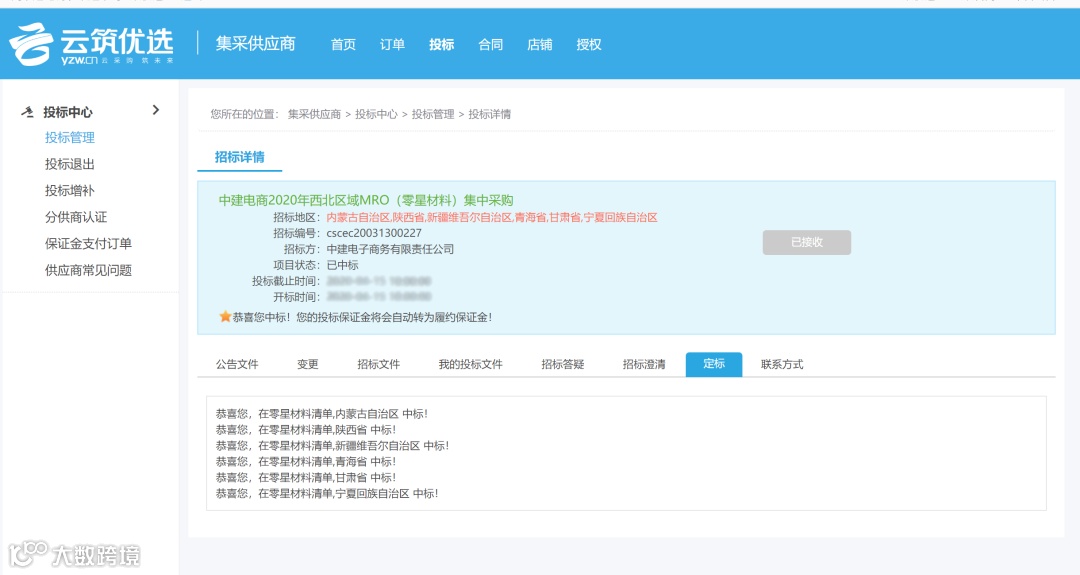The height and width of the screenshot is (575, 1080).
Task: Click 投标详情 breadcrumb item
Action: [490, 114]
